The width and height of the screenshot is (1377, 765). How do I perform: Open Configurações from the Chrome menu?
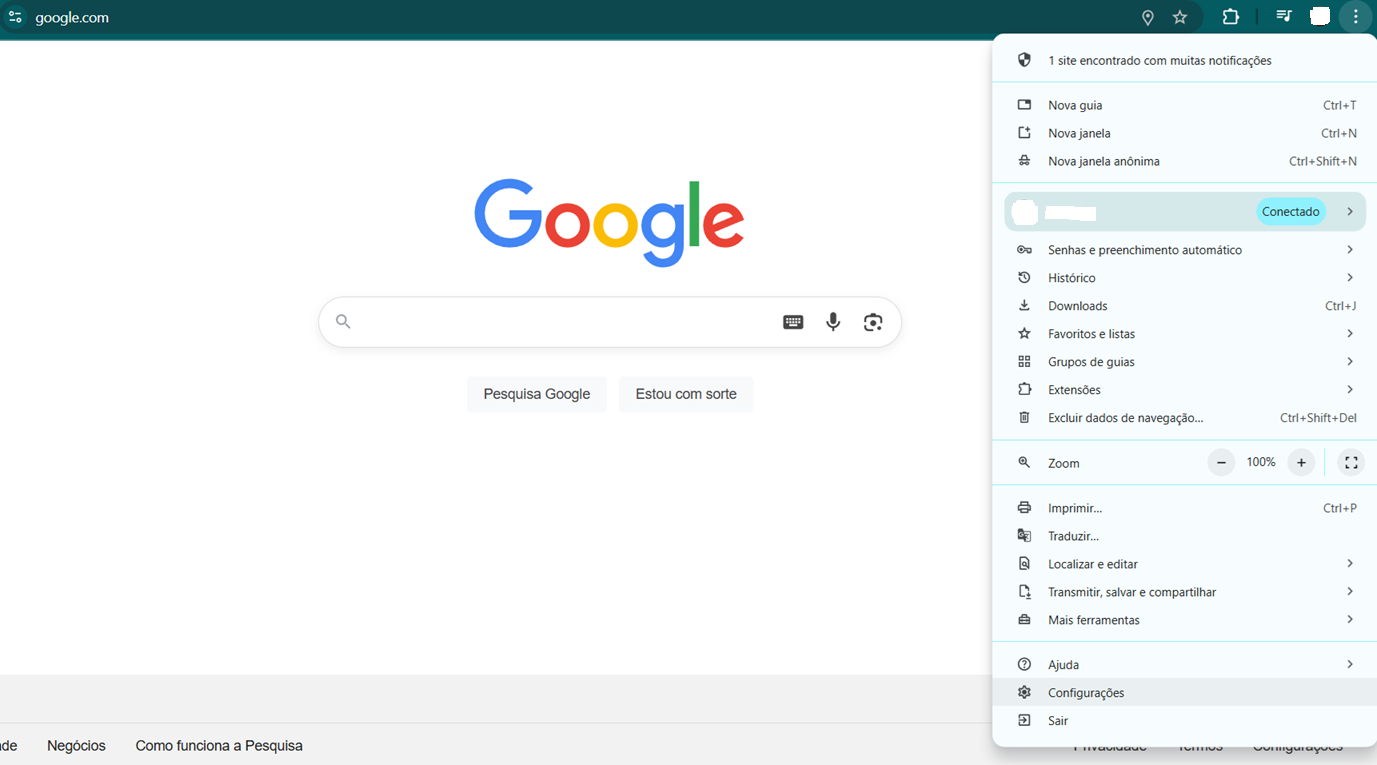1086,693
